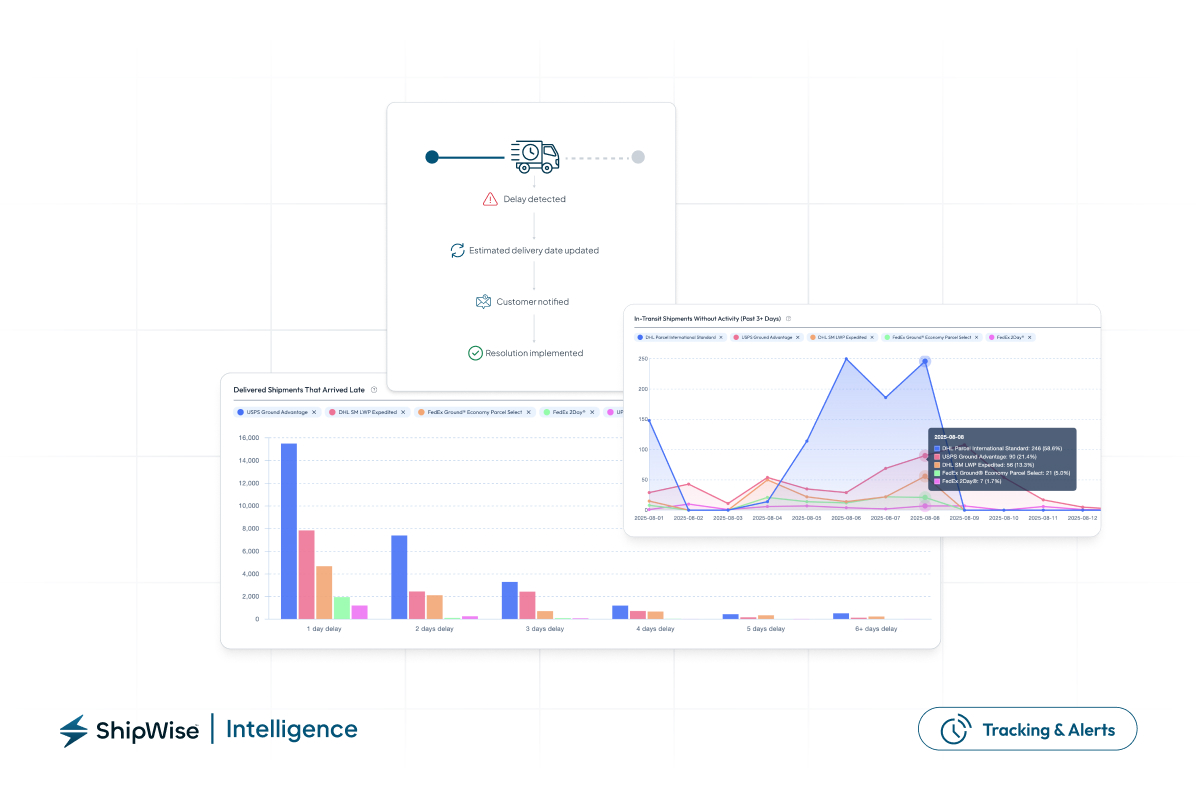1200x800 pixels.
Task: Click the '2 days delay' axis label
Action: 435,629
